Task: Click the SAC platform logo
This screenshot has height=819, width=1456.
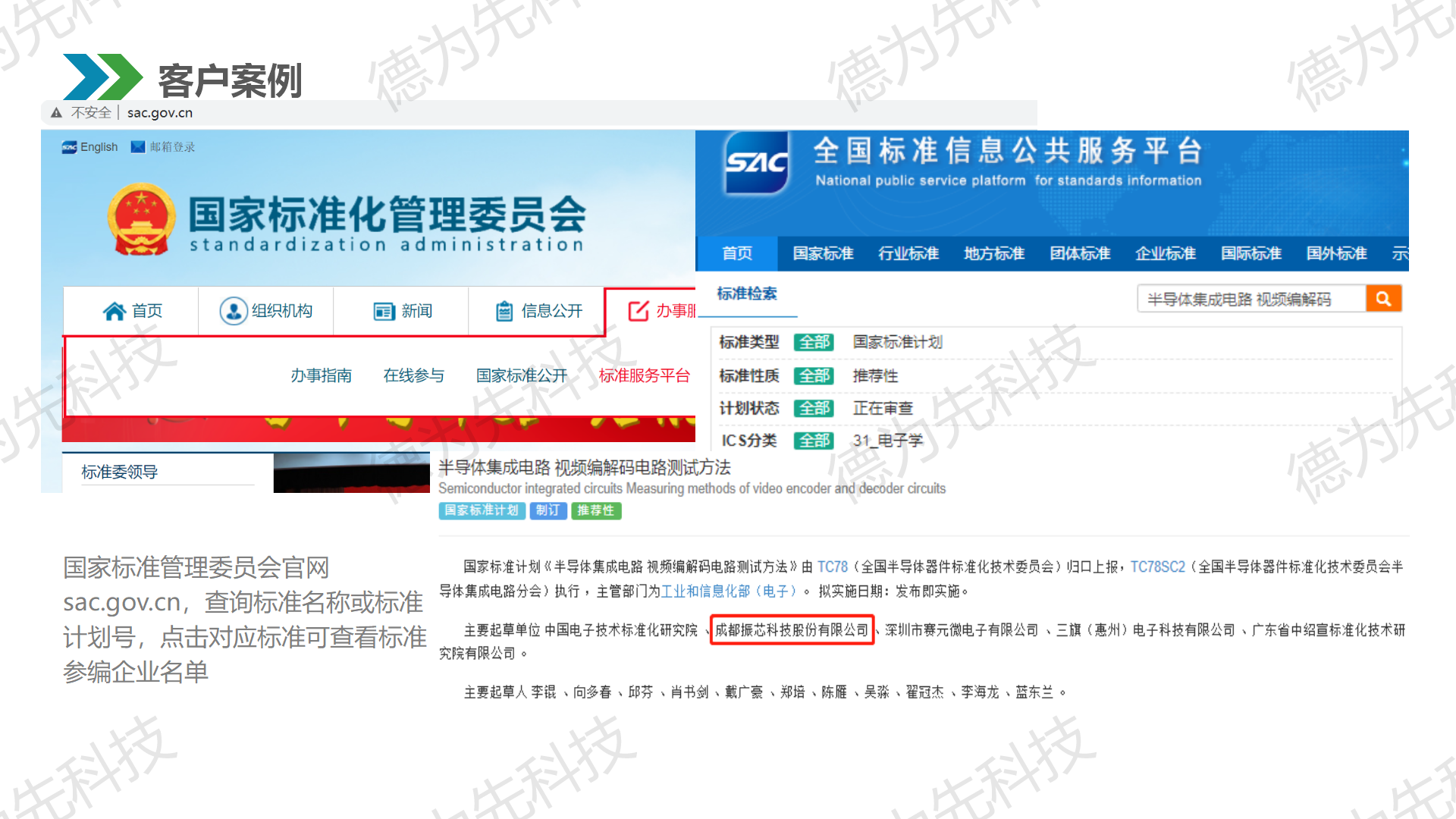Action: pyautogui.click(x=756, y=162)
